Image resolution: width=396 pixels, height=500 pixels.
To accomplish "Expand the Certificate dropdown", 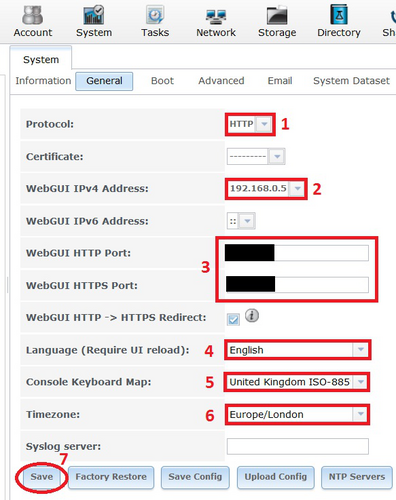I will pos(277,156).
